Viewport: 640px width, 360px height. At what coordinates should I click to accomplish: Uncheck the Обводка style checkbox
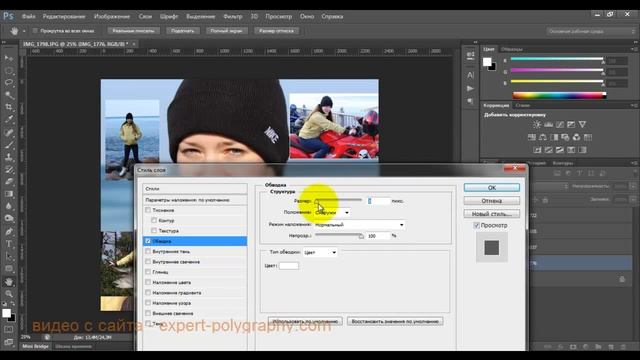pyautogui.click(x=148, y=241)
